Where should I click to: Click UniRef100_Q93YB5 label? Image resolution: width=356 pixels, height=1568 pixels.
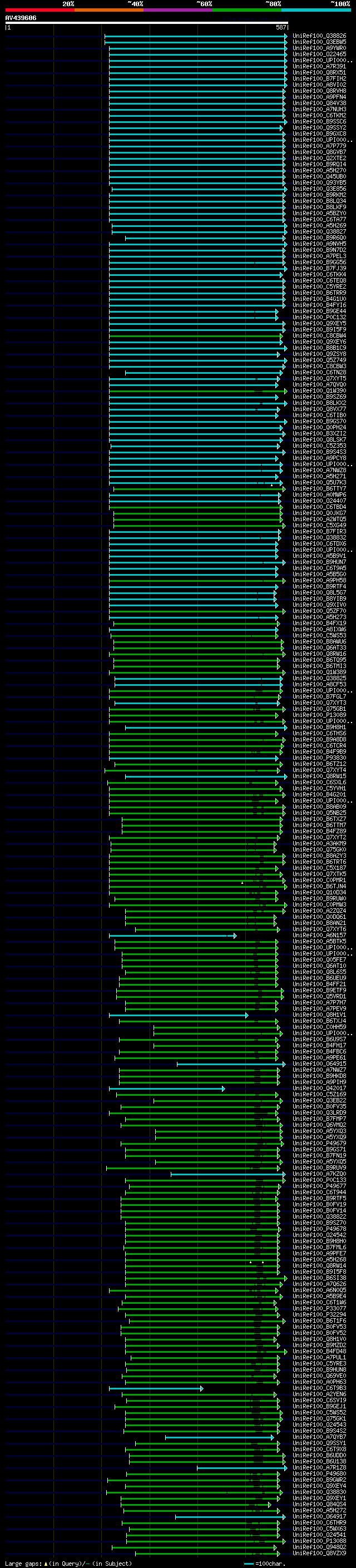(319, 182)
